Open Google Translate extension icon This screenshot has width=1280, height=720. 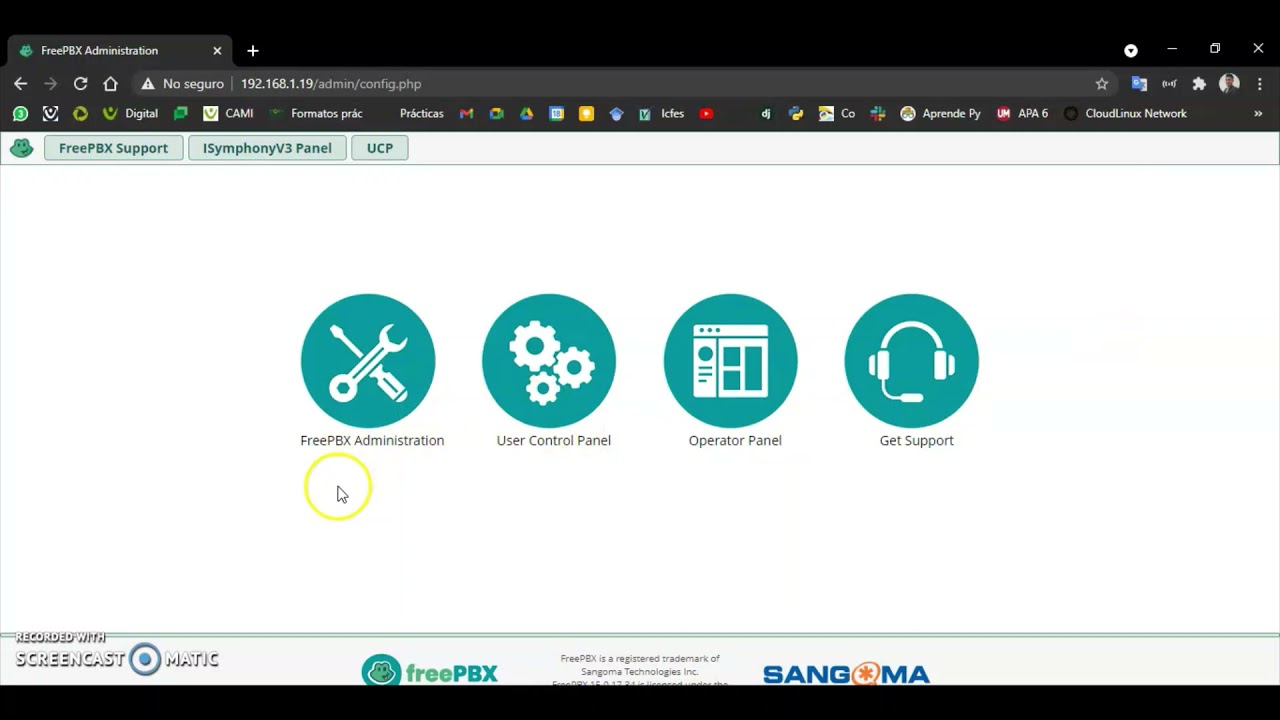point(1139,84)
